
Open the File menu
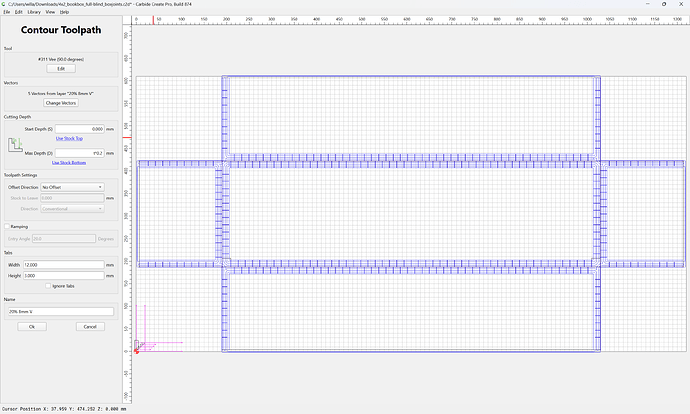(7, 12)
